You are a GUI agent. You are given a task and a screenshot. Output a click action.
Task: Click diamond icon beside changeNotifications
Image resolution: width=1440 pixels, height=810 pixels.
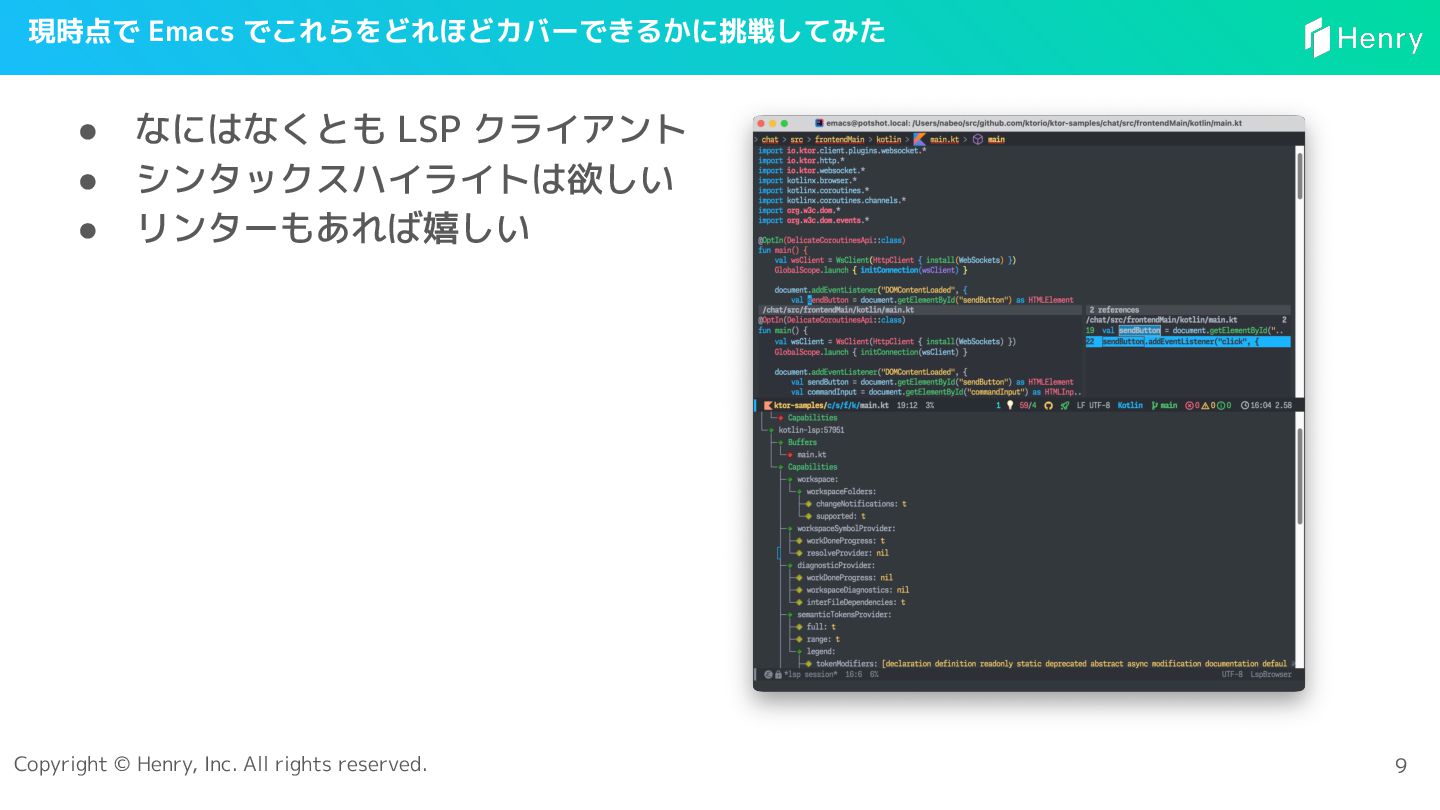tap(808, 504)
